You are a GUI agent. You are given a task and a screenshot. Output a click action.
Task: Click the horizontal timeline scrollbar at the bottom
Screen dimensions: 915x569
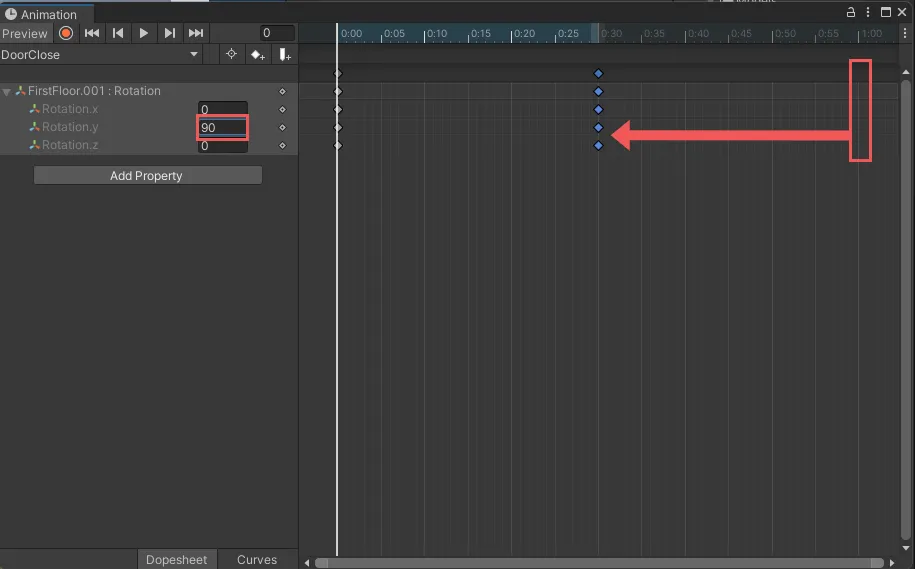(x=598, y=563)
